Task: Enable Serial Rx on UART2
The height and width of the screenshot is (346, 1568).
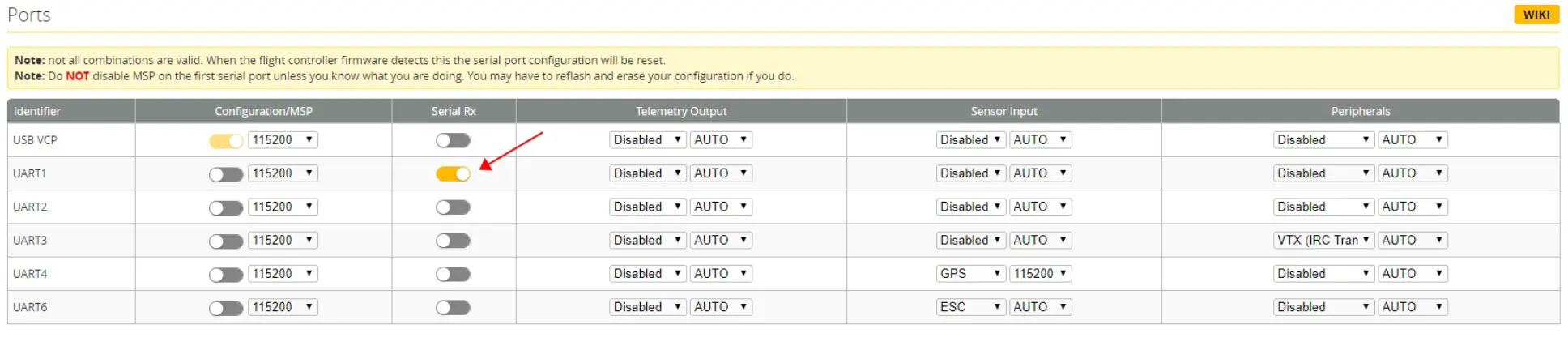Action: (453, 207)
